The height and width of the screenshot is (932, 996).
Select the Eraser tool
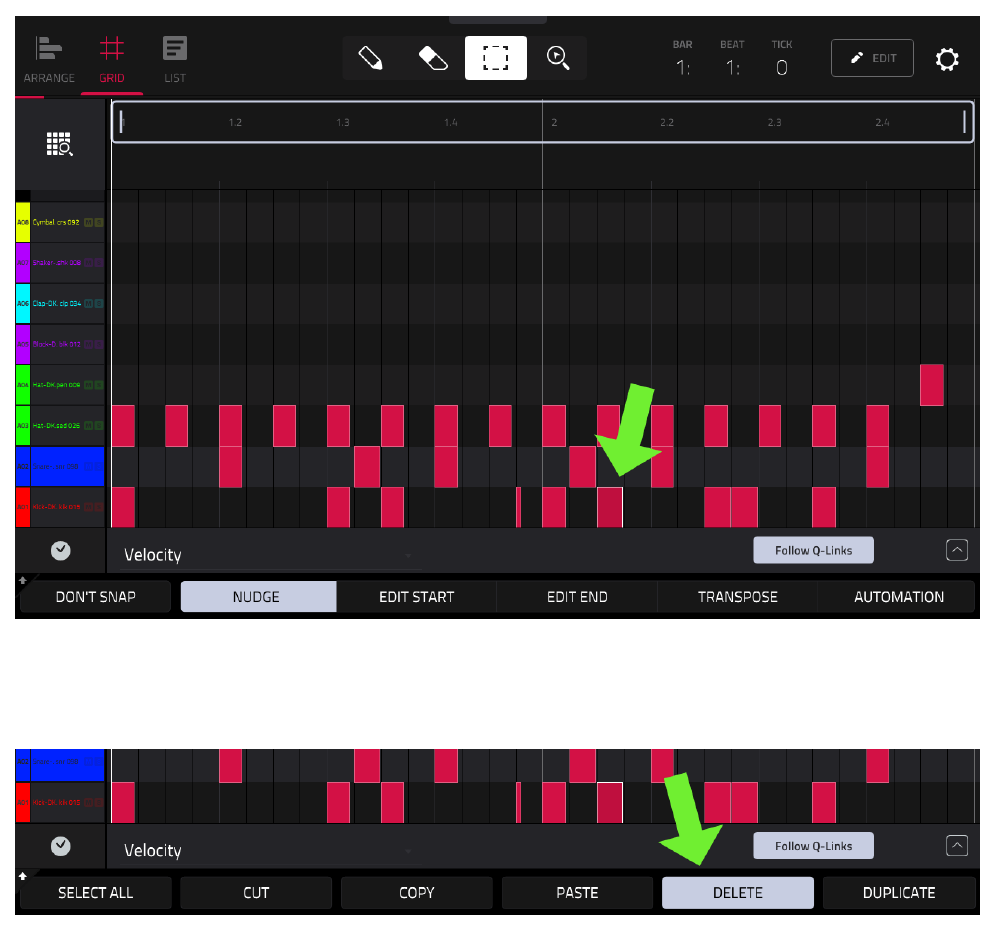pyautogui.click(x=433, y=58)
